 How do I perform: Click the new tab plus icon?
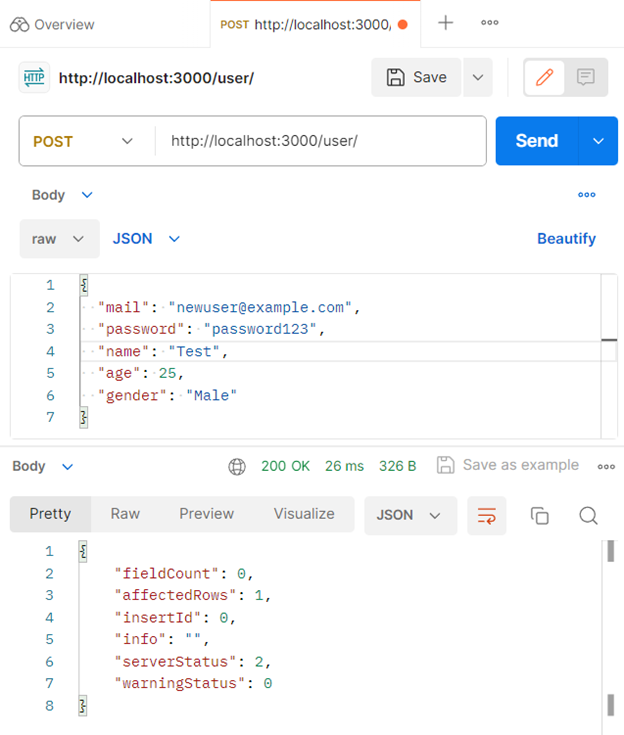coord(446,23)
